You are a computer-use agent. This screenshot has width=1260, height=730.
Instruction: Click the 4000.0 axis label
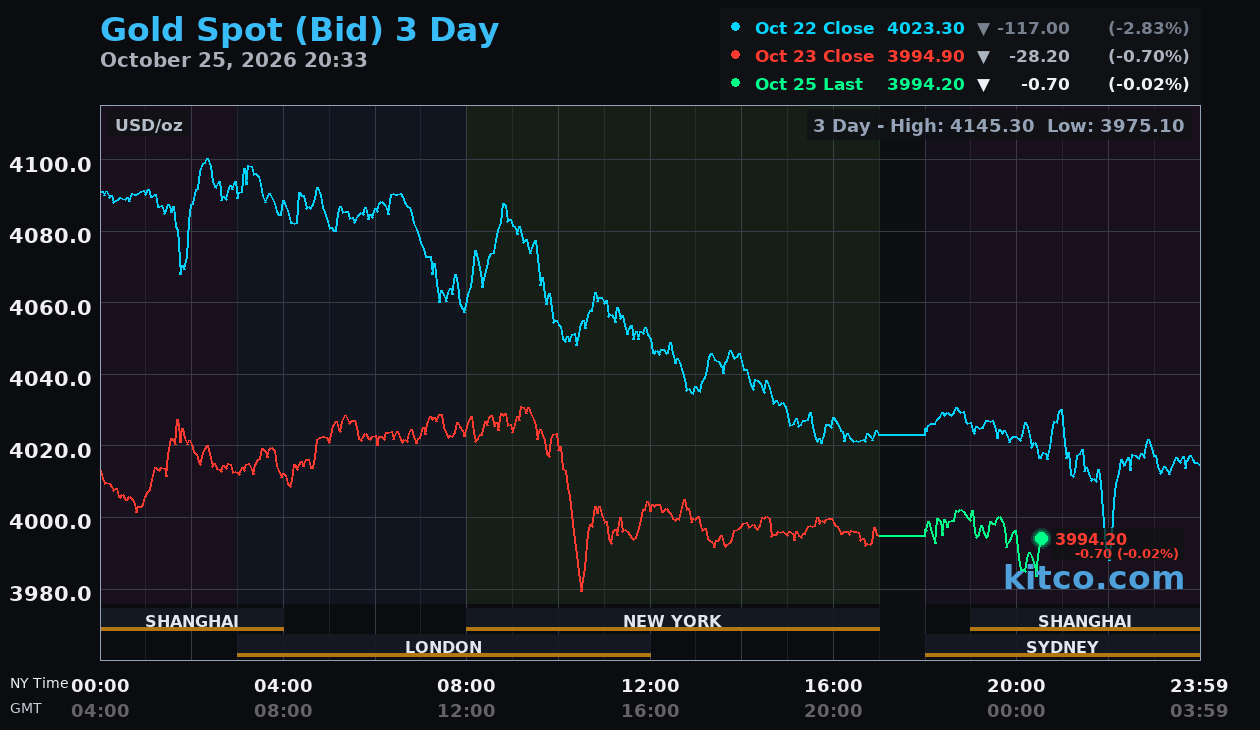(x=50, y=520)
